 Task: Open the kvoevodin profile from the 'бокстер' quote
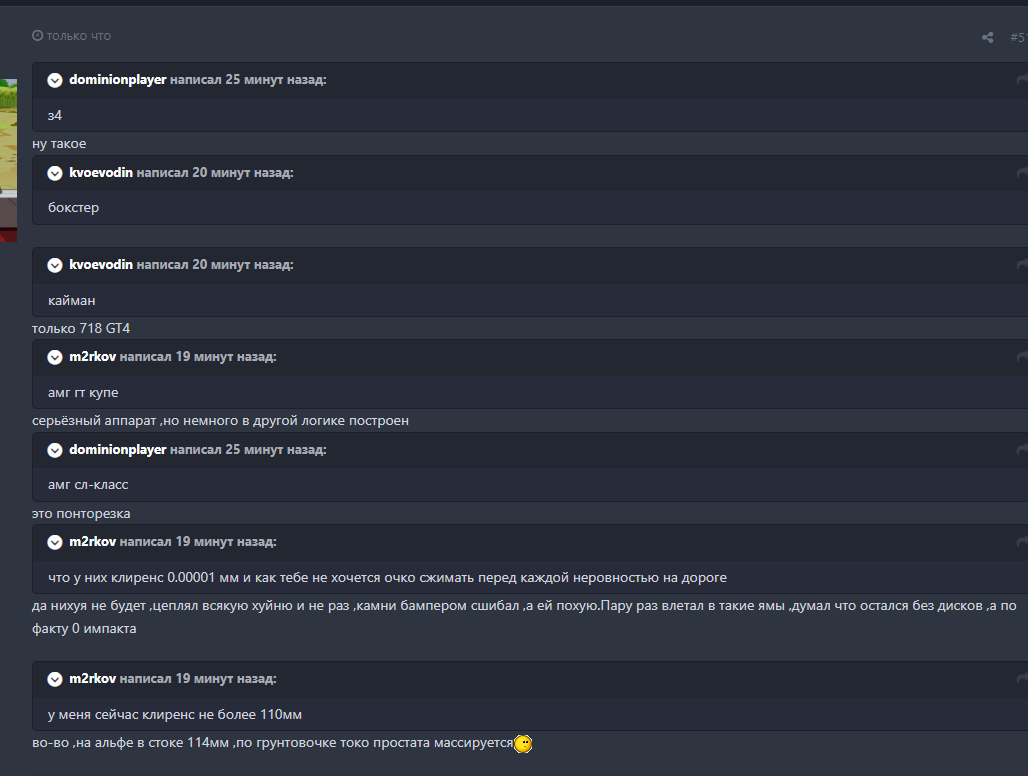101,173
